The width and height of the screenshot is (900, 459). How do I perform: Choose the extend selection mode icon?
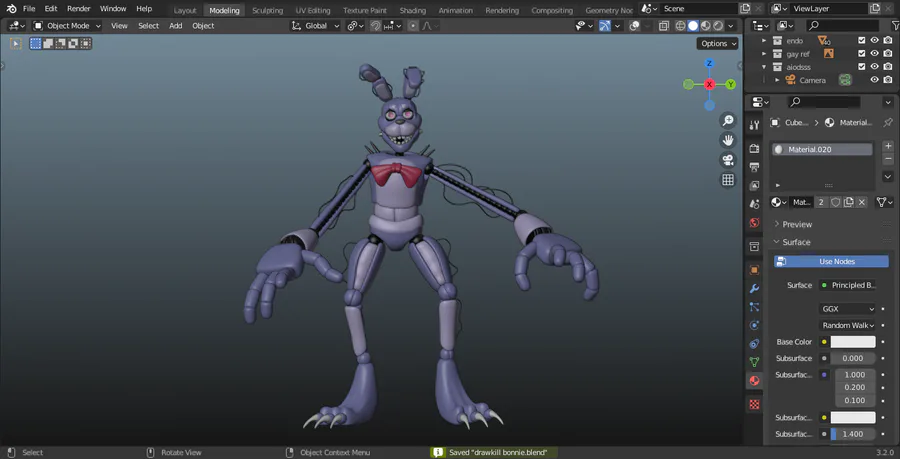(48, 44)
